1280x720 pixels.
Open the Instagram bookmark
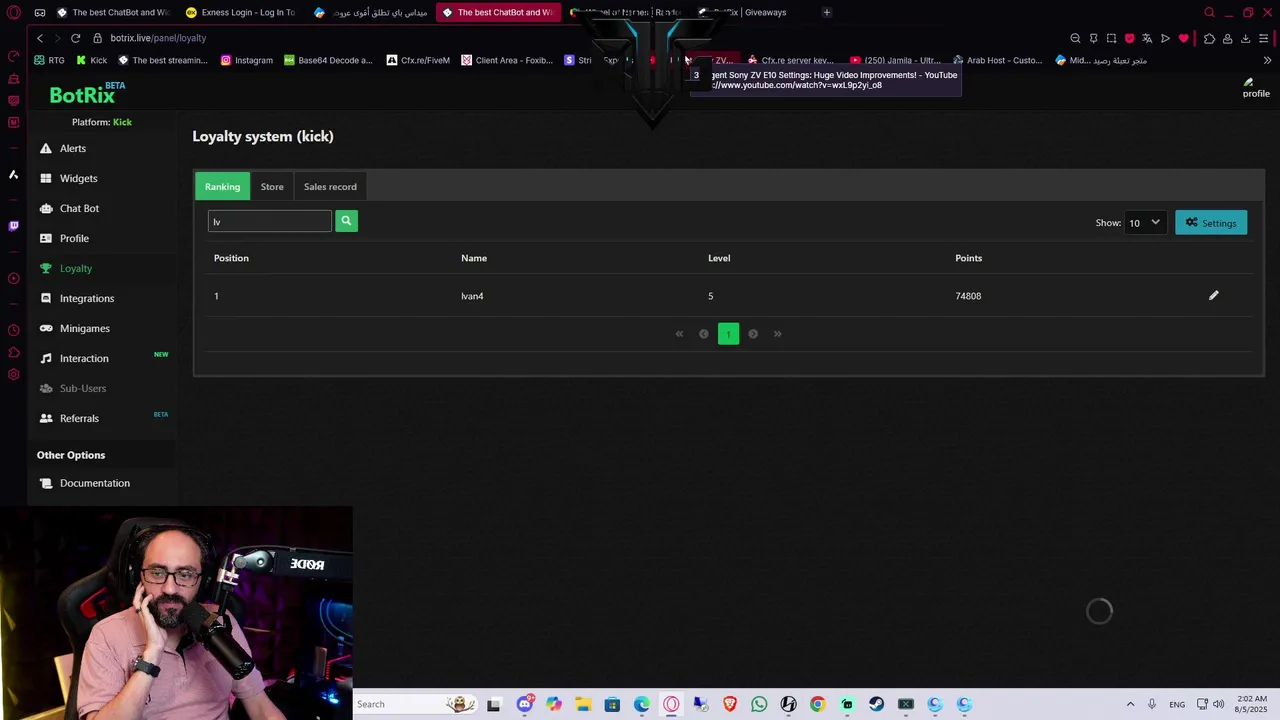[246, 60]
